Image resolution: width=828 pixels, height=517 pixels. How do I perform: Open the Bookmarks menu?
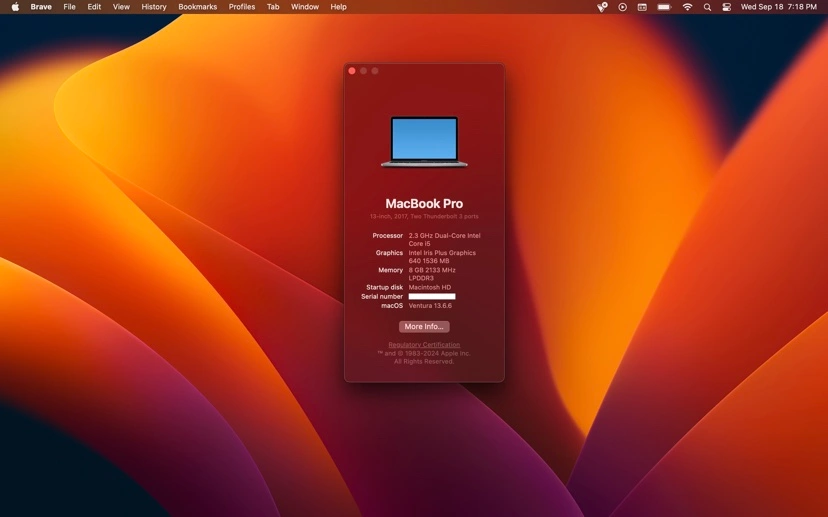(197, 7)
